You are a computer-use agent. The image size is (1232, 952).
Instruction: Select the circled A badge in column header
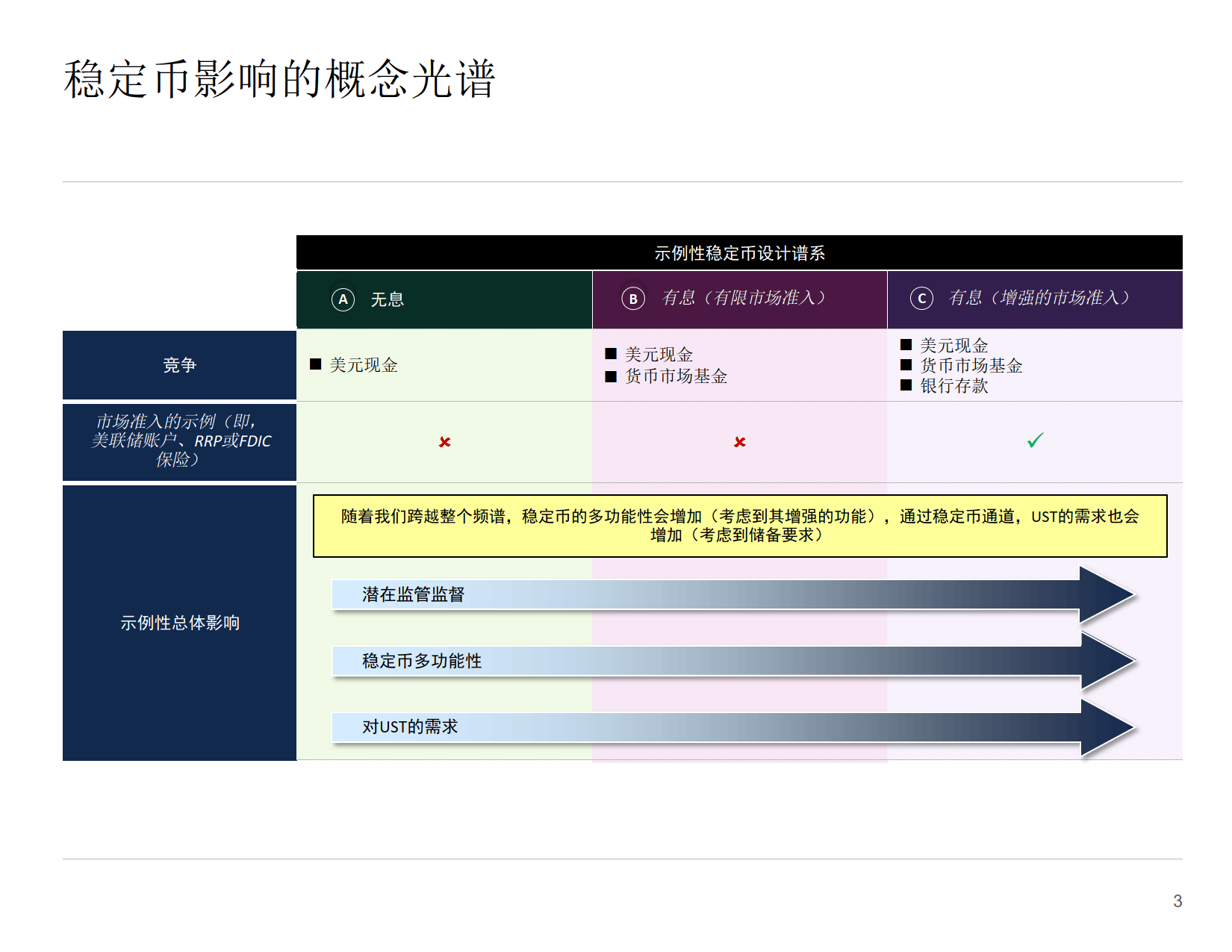pos(343,299)
